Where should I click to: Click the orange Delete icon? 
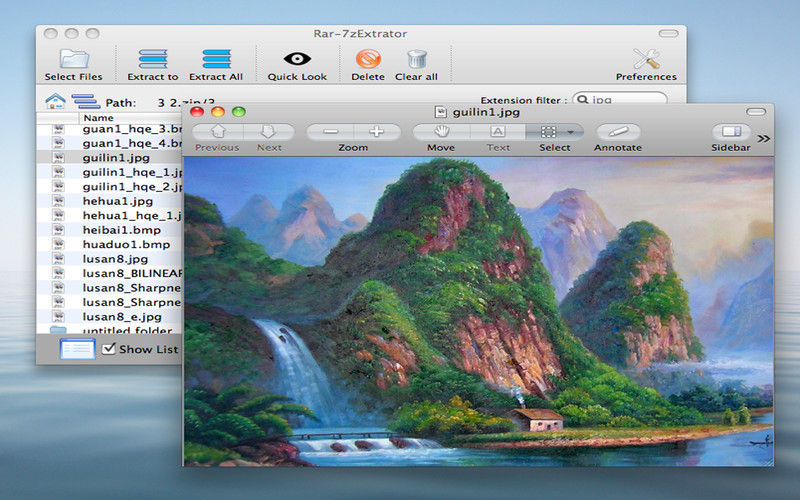(x=368, y=59)
